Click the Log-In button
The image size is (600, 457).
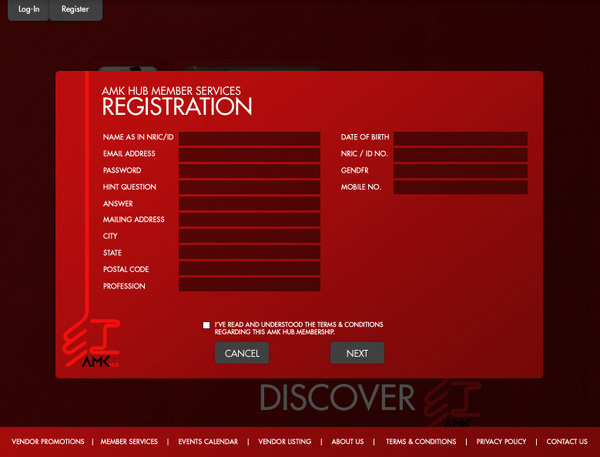point(28,10)
